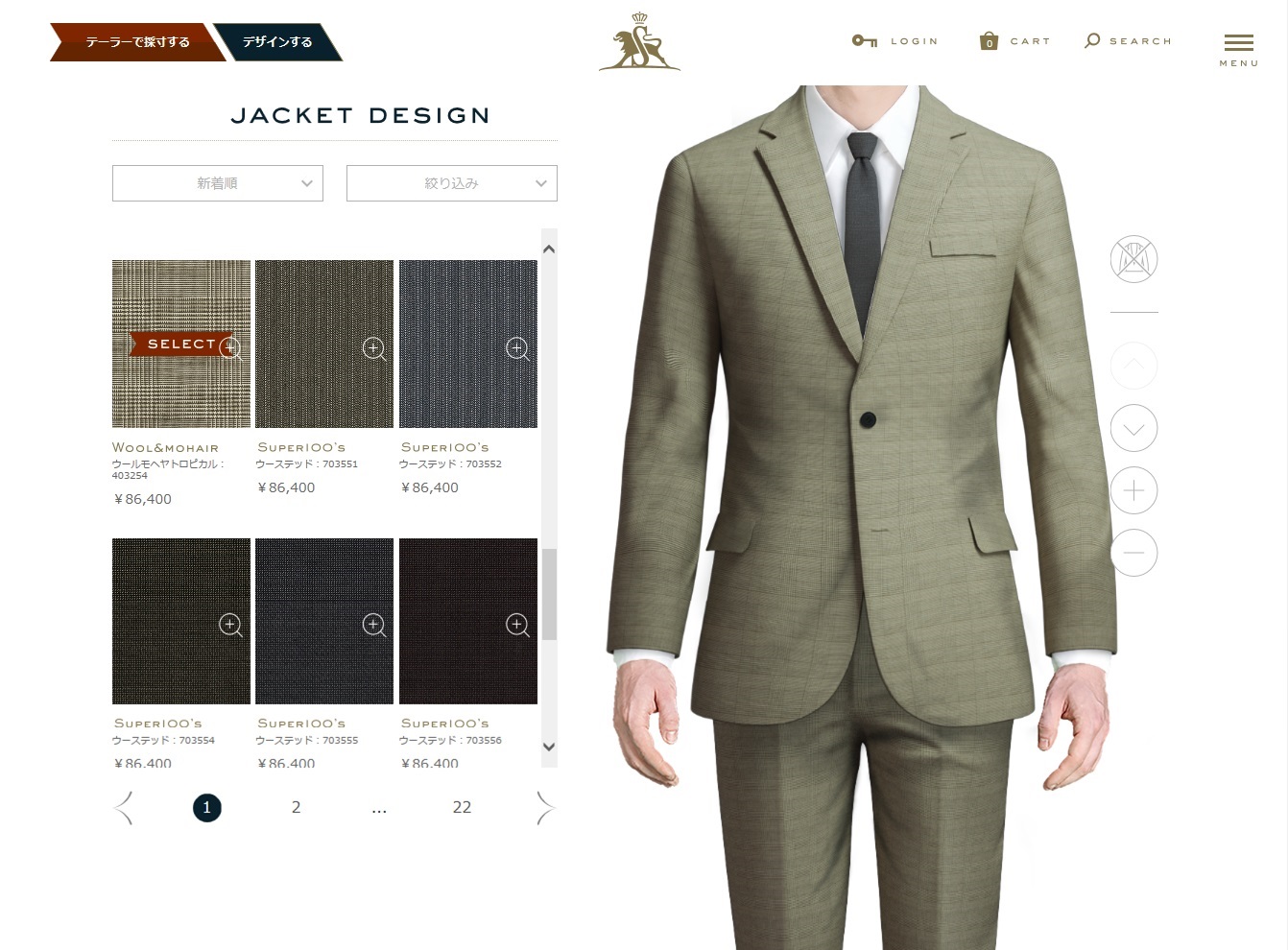Toggle the jacket off icon
1288x950 pixels.
[1133, 259]
